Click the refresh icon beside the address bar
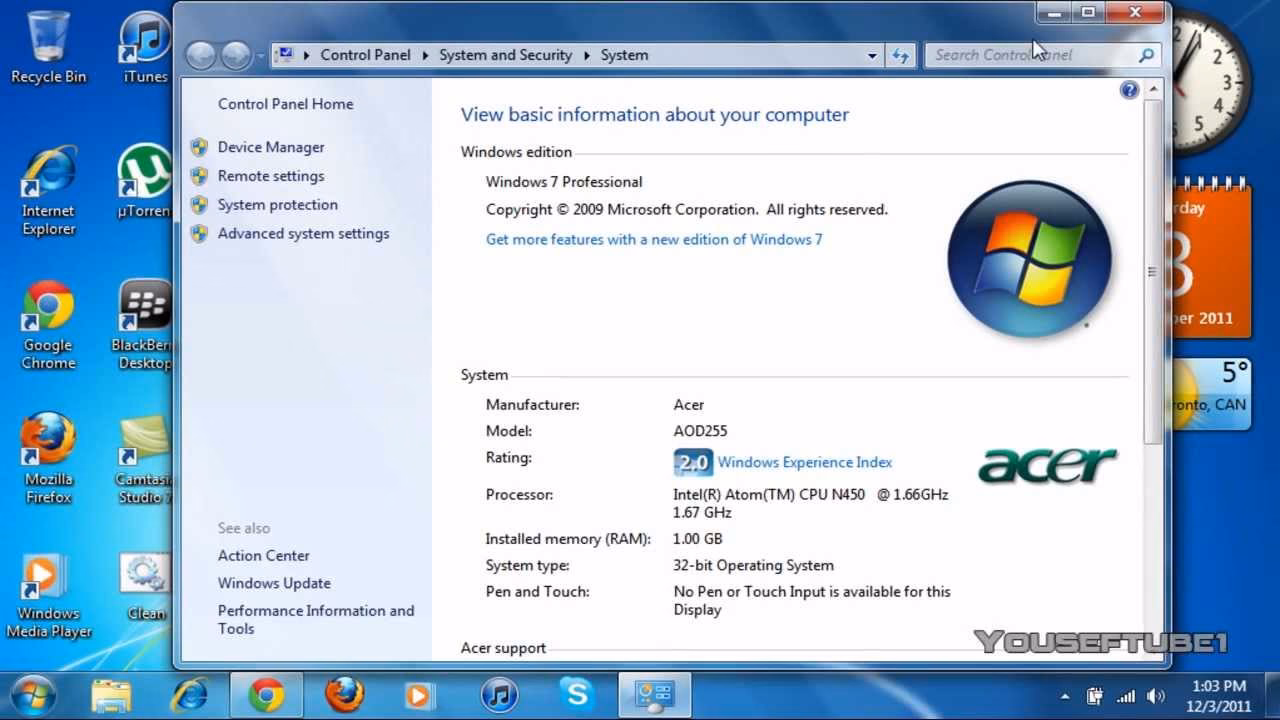 click(899, 55)
